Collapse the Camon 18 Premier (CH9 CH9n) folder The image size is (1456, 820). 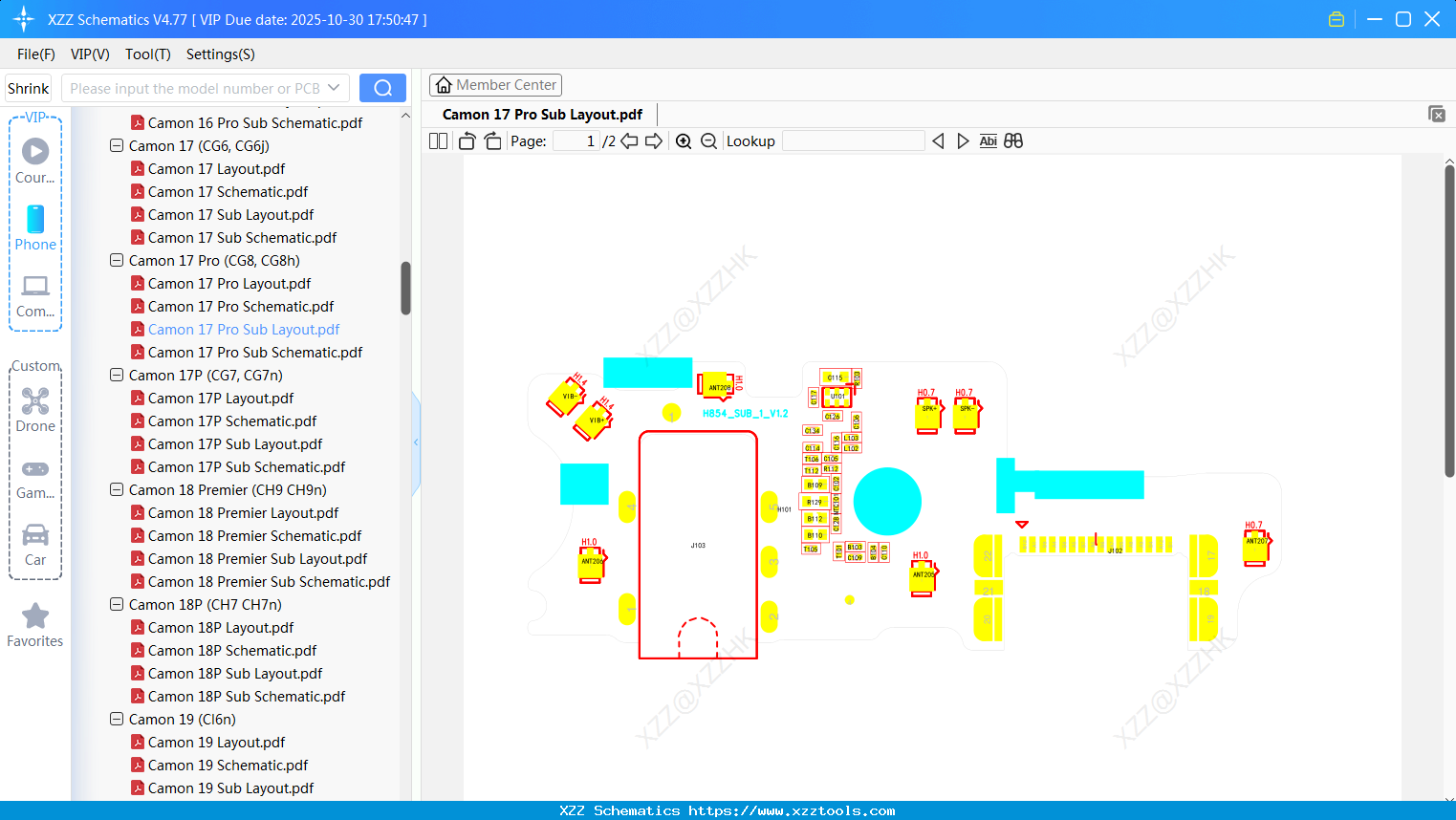click(117, 490)
